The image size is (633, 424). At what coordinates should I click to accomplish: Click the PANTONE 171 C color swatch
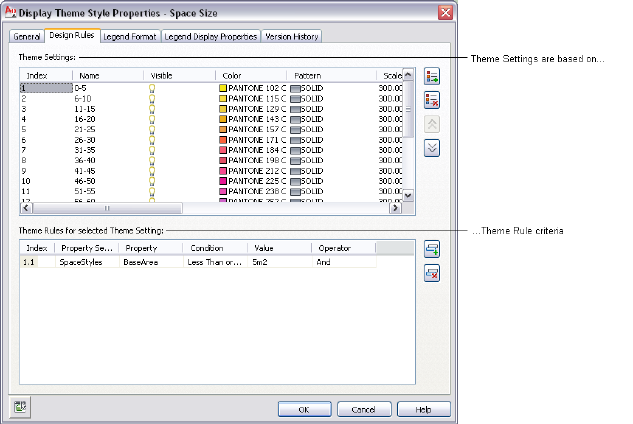223,140
